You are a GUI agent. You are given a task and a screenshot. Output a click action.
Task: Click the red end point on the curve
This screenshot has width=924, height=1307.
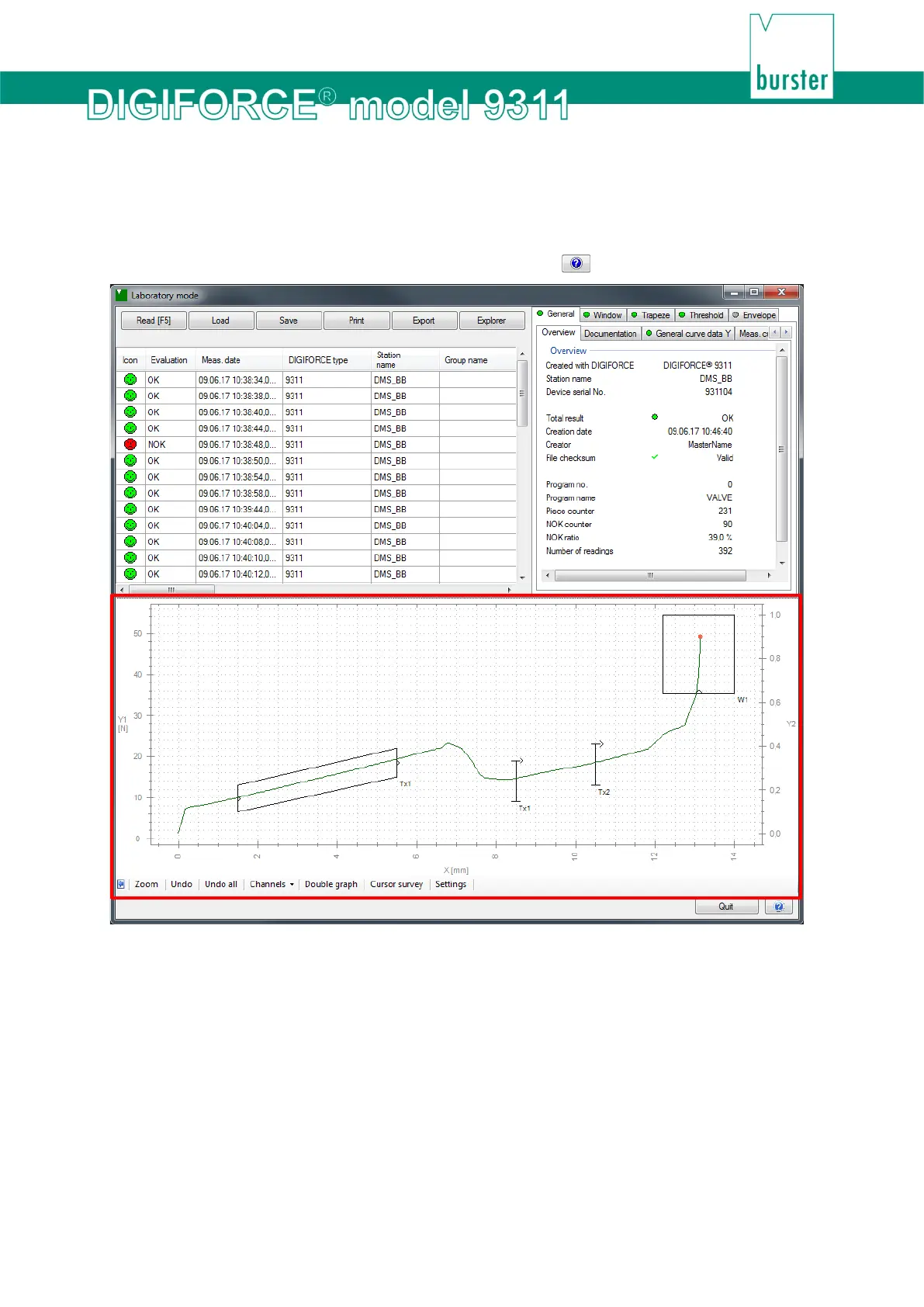(700, 636)
